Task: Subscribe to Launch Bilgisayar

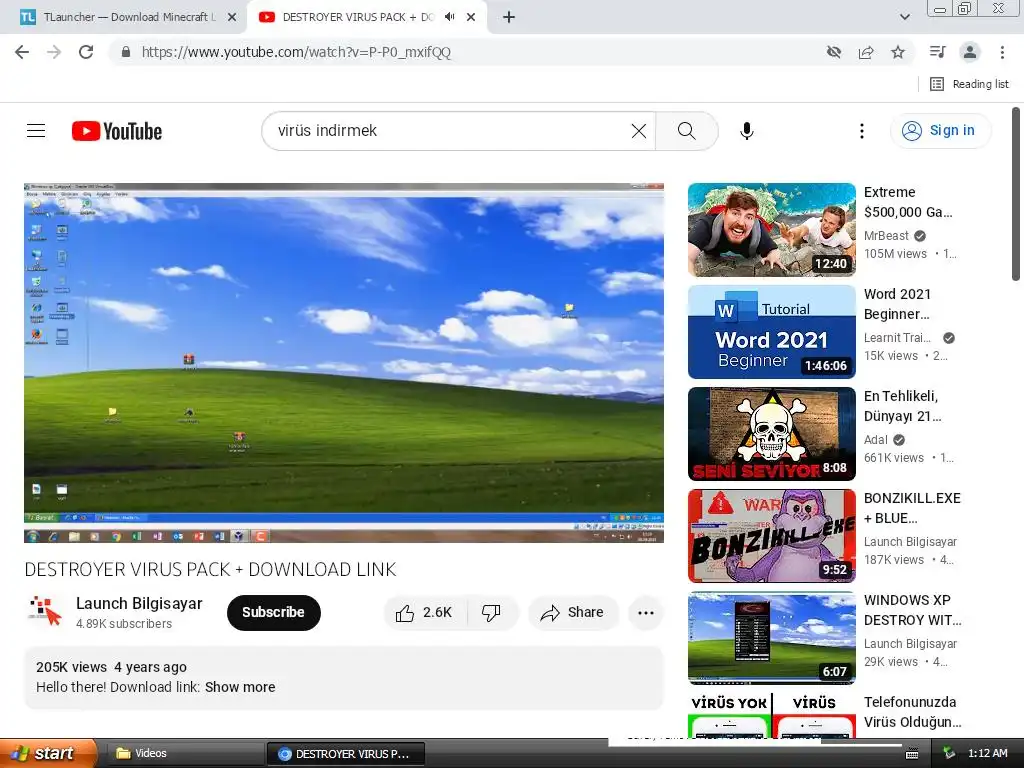Action: (x=274, y=613)
